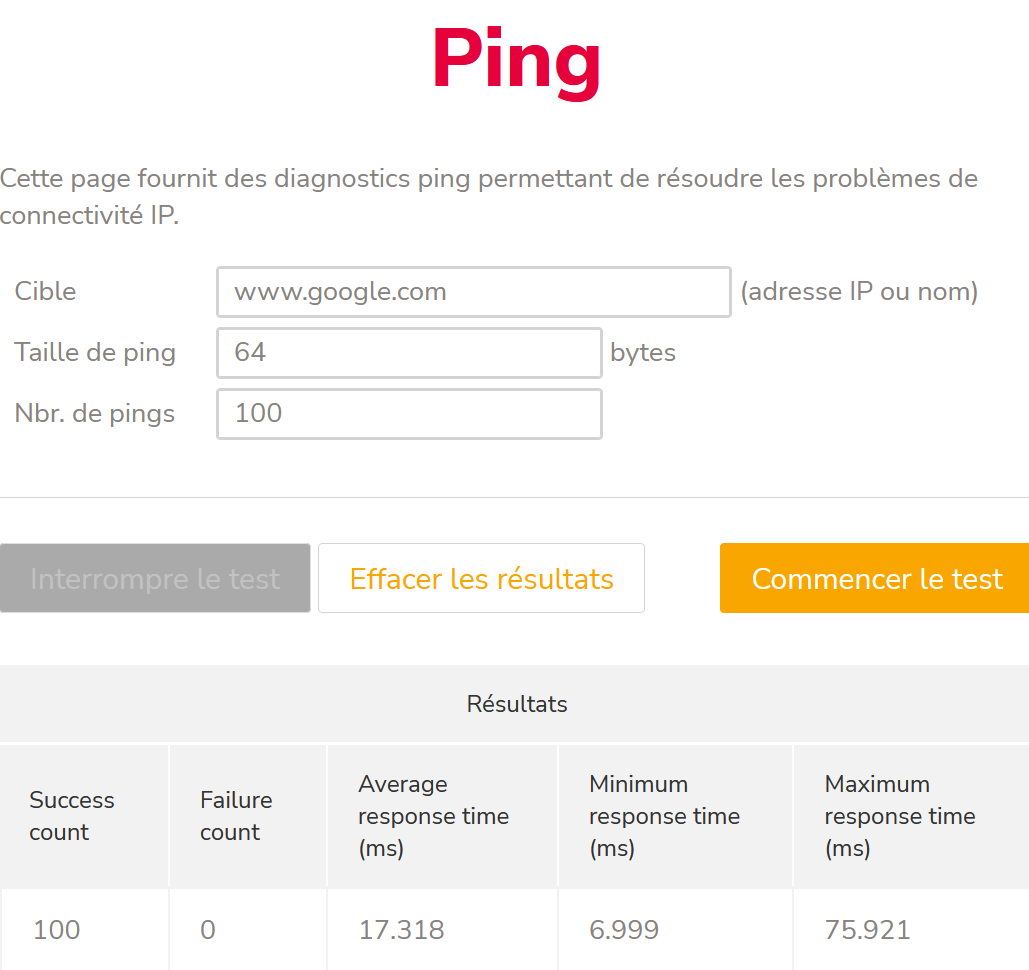
Task: Click the Taille de ping label
Action: tap(95, 353)
